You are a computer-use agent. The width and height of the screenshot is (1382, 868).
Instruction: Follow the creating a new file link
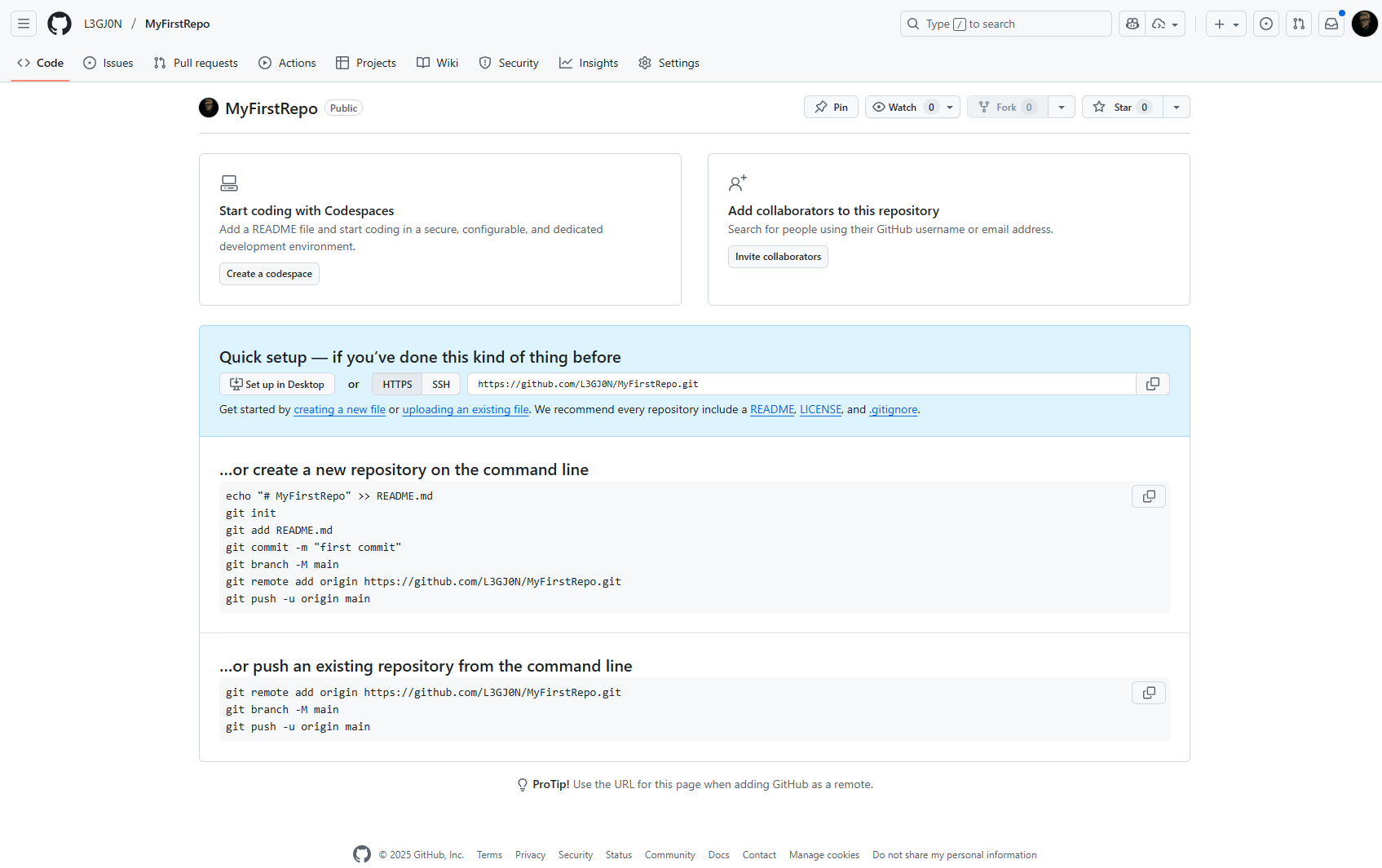click(x=339, y=409)
